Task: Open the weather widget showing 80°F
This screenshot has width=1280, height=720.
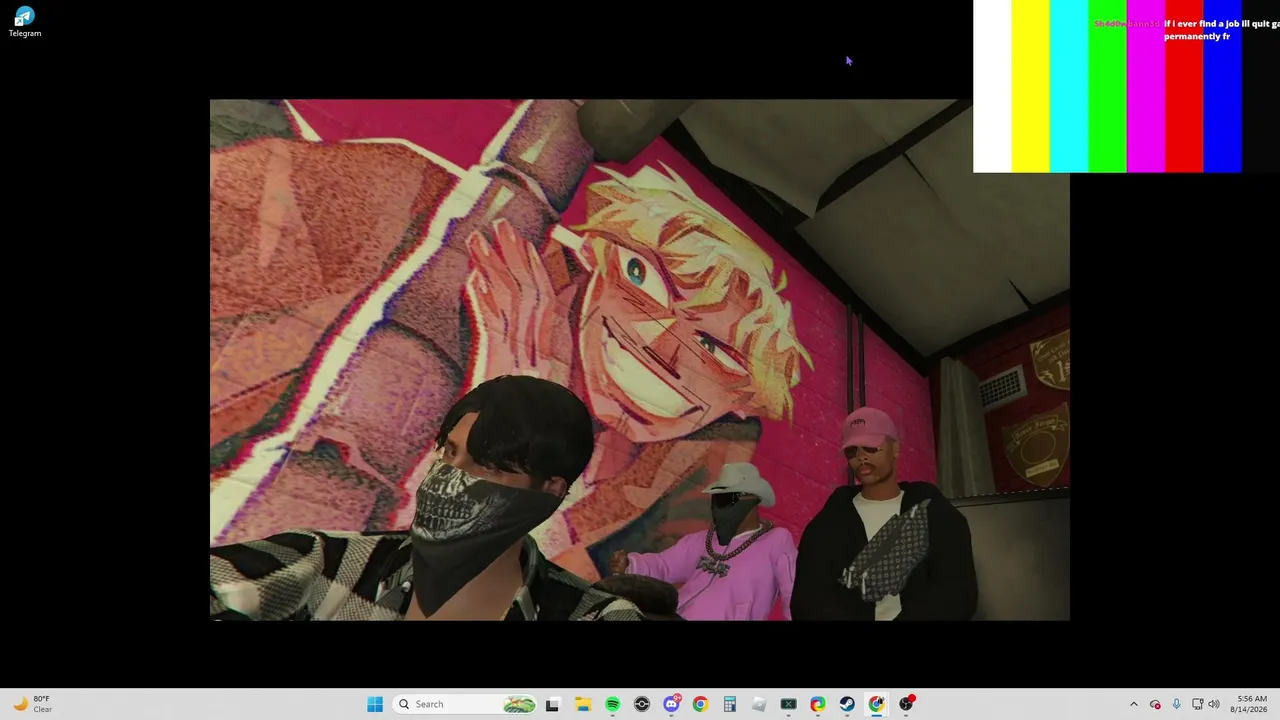Action: click(x=32, y=704)
